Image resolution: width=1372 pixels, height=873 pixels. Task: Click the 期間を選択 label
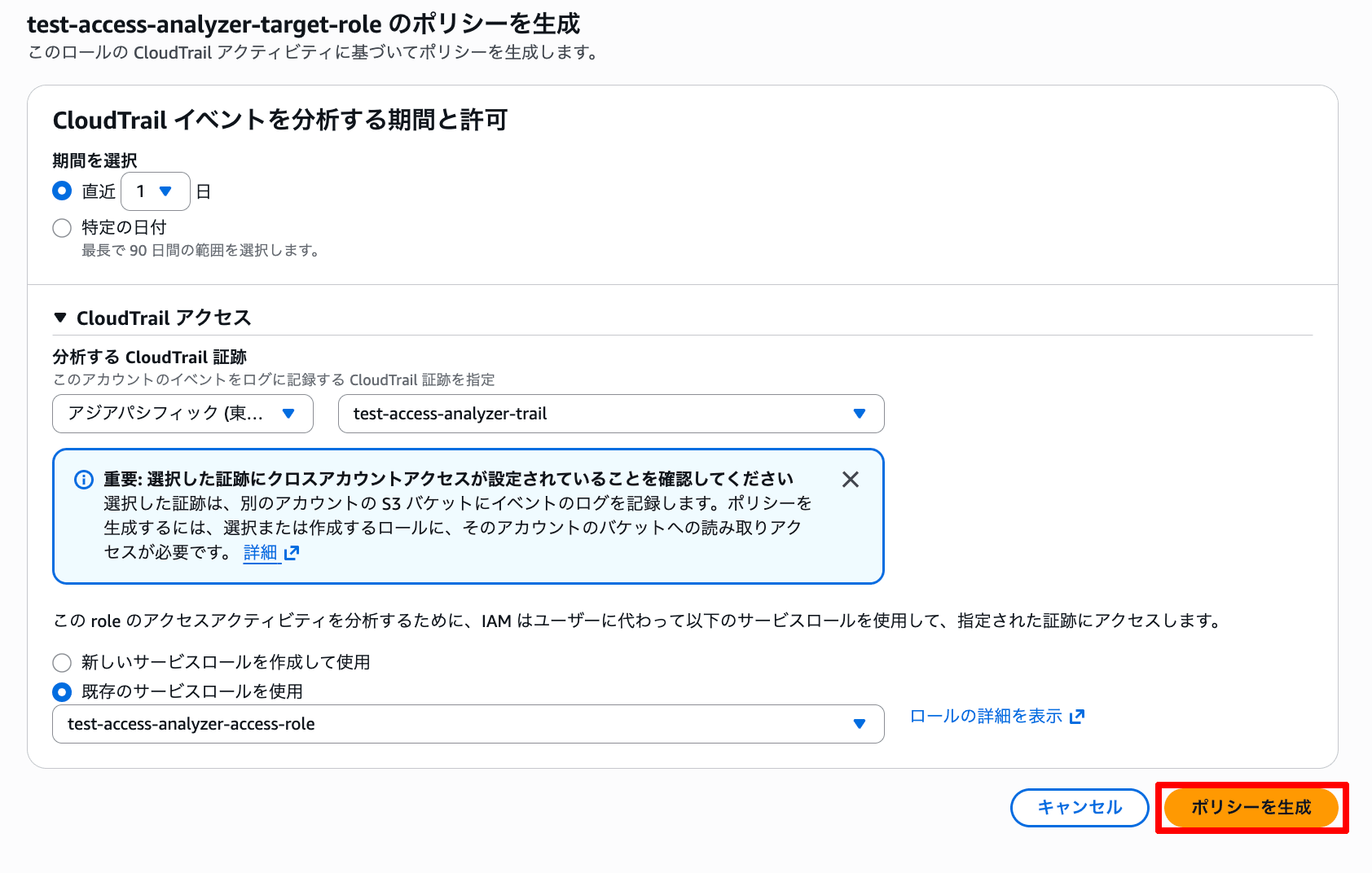coord(95,160)
